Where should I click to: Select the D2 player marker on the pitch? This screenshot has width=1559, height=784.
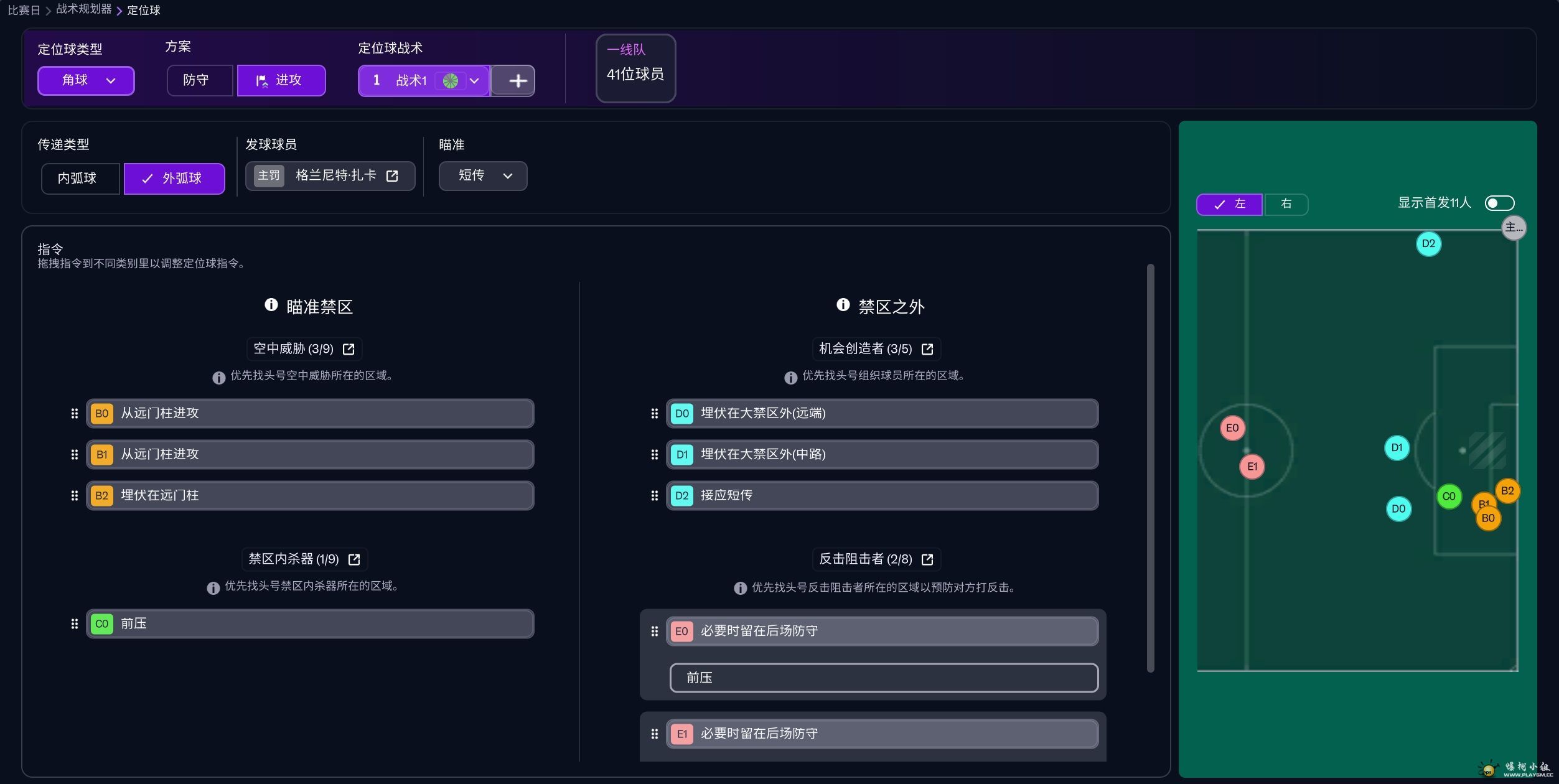click(x=1428, y=244)
